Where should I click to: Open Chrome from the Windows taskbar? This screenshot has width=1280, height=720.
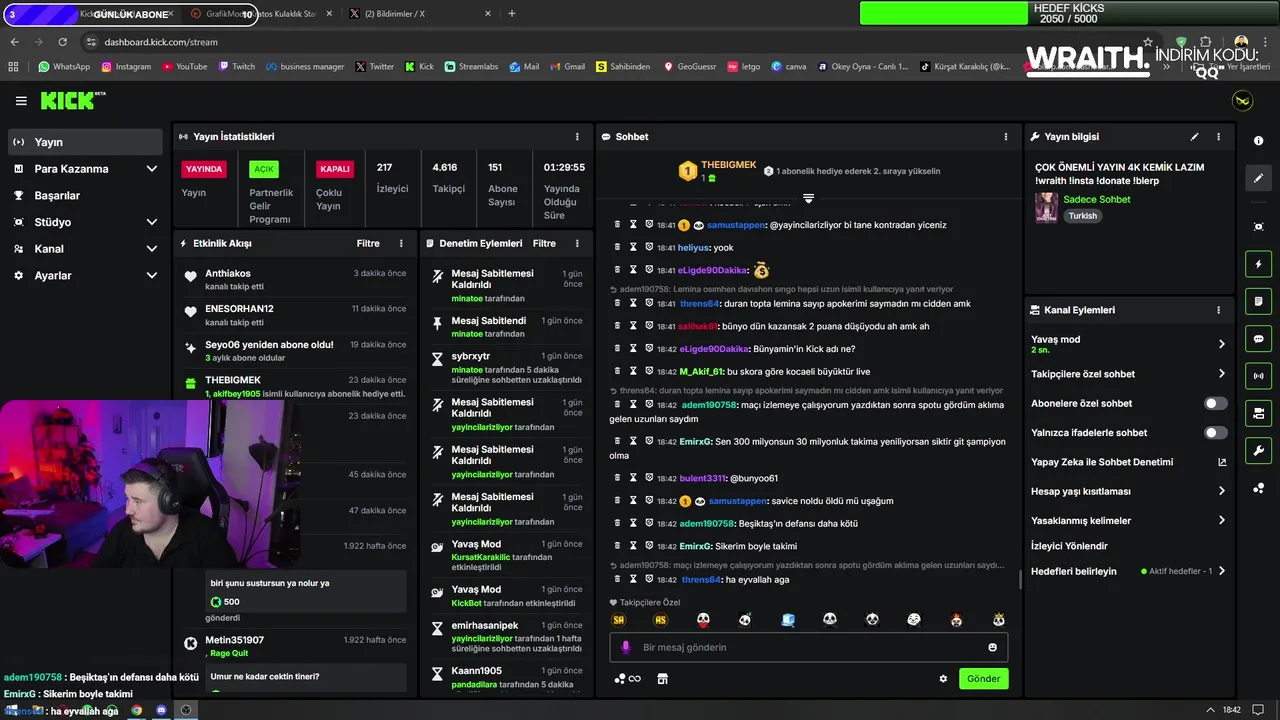(136, 710)
